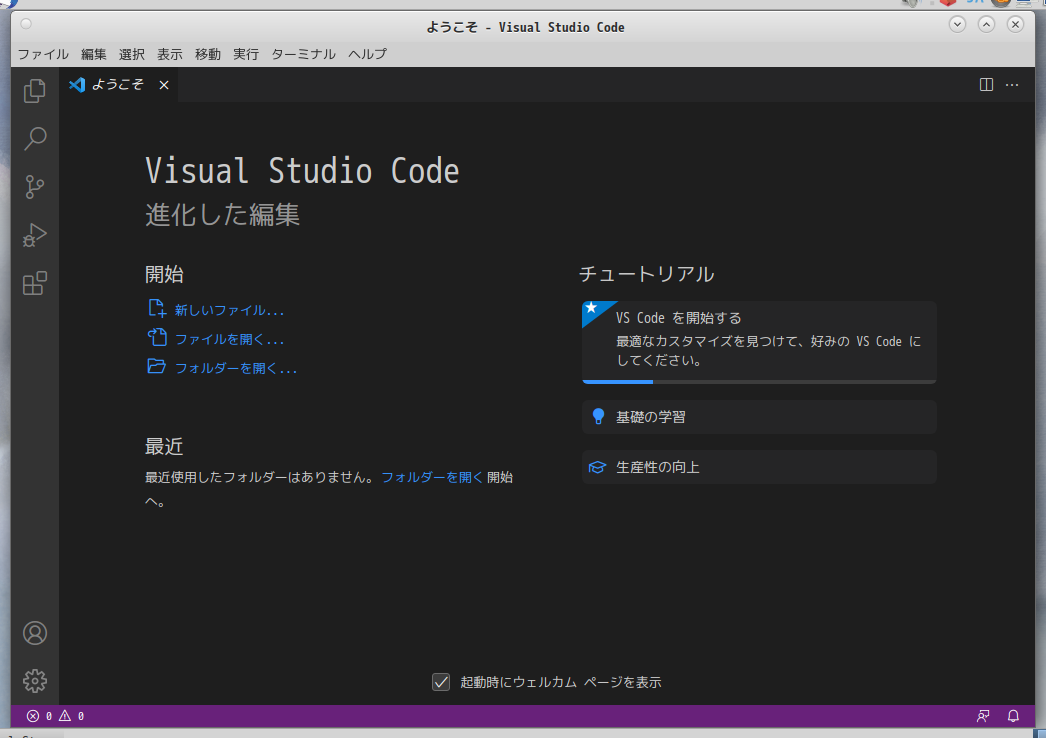Screen dimensions: 1046x738
Task: Open the Search view in activity bar
Action: 35,139
